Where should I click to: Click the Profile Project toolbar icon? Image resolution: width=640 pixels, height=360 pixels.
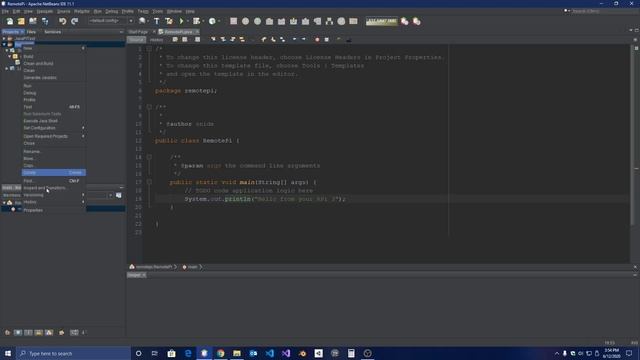[x=212, y=21]
